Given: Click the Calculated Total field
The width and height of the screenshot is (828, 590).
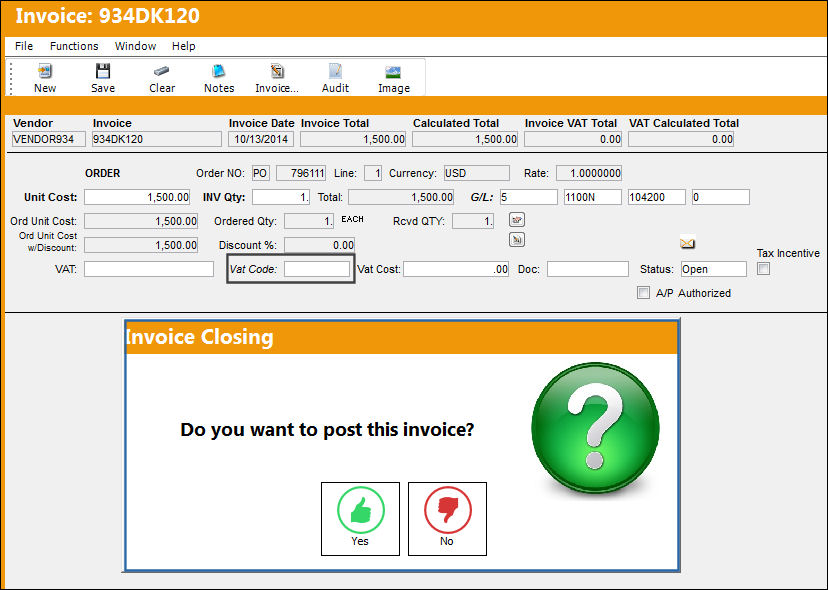Looking at the screenshot, I should (x=465, y=139).
